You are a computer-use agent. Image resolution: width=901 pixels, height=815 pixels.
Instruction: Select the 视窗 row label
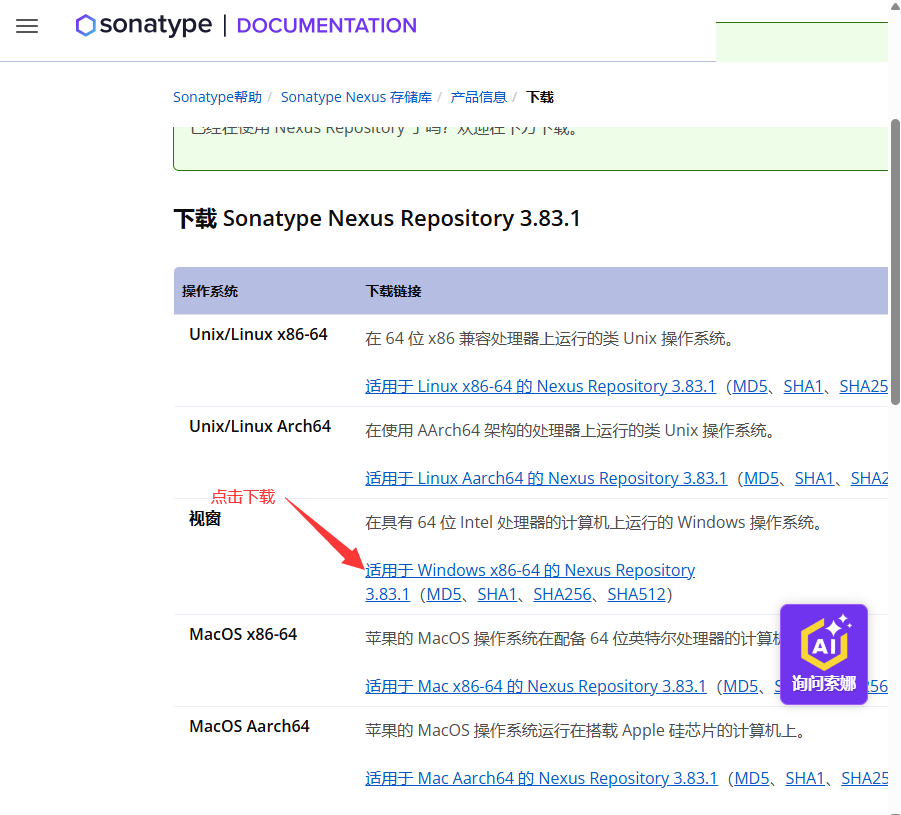(205, 519)
